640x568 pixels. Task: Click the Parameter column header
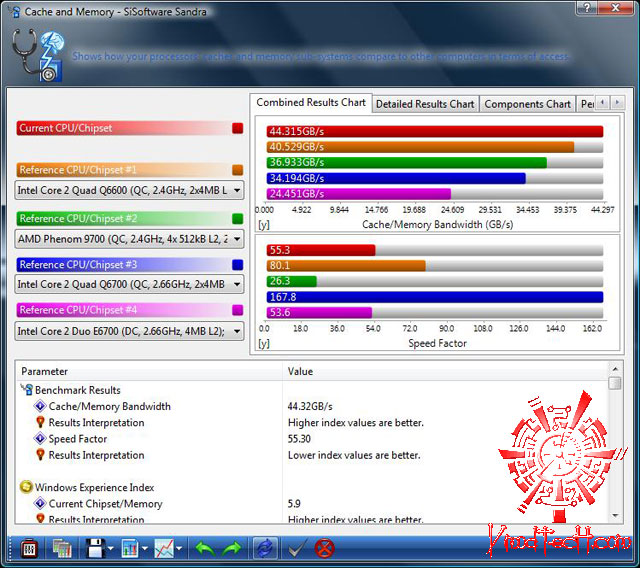click(149, 371)
